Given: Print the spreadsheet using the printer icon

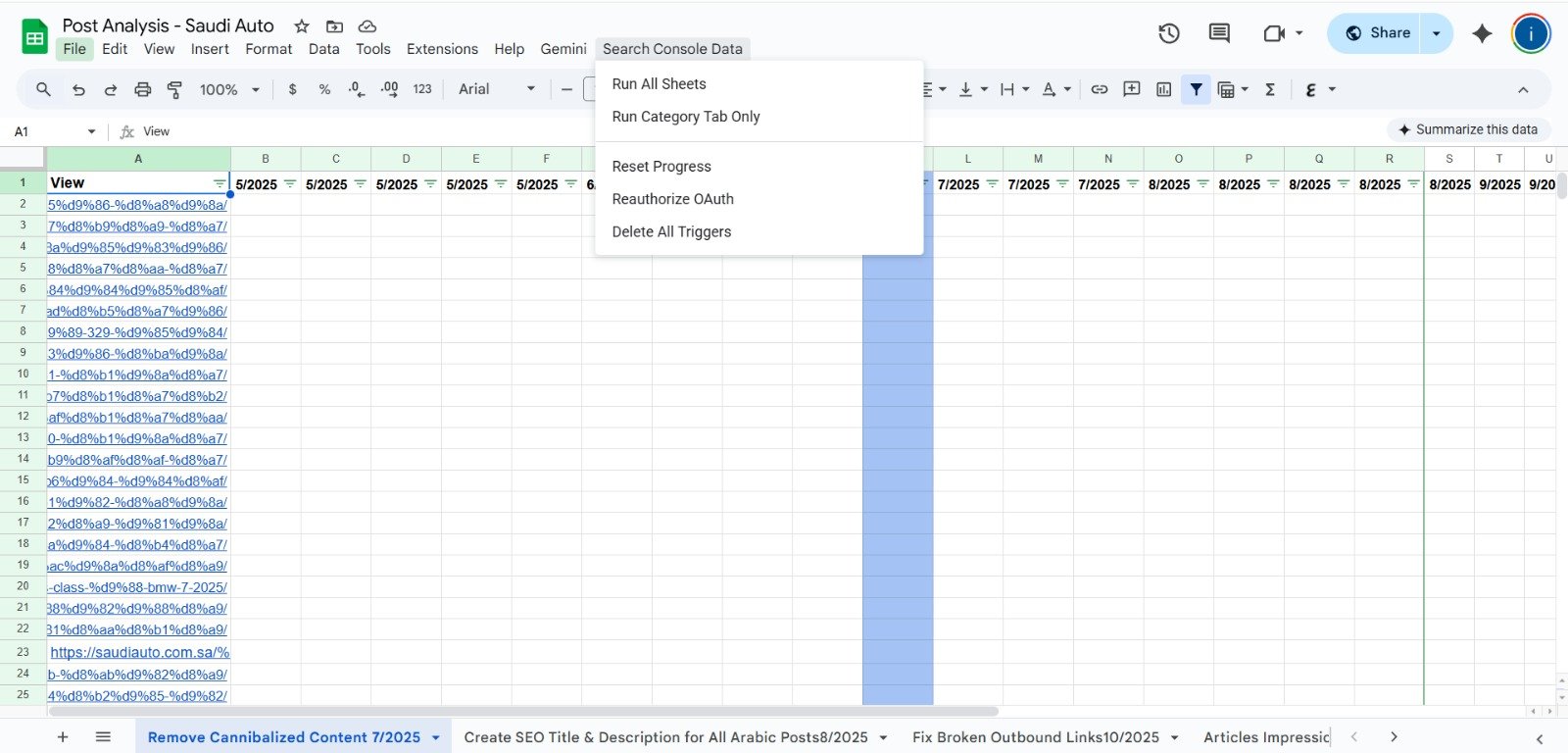Looking at the screenshot, I should point(143,89).
